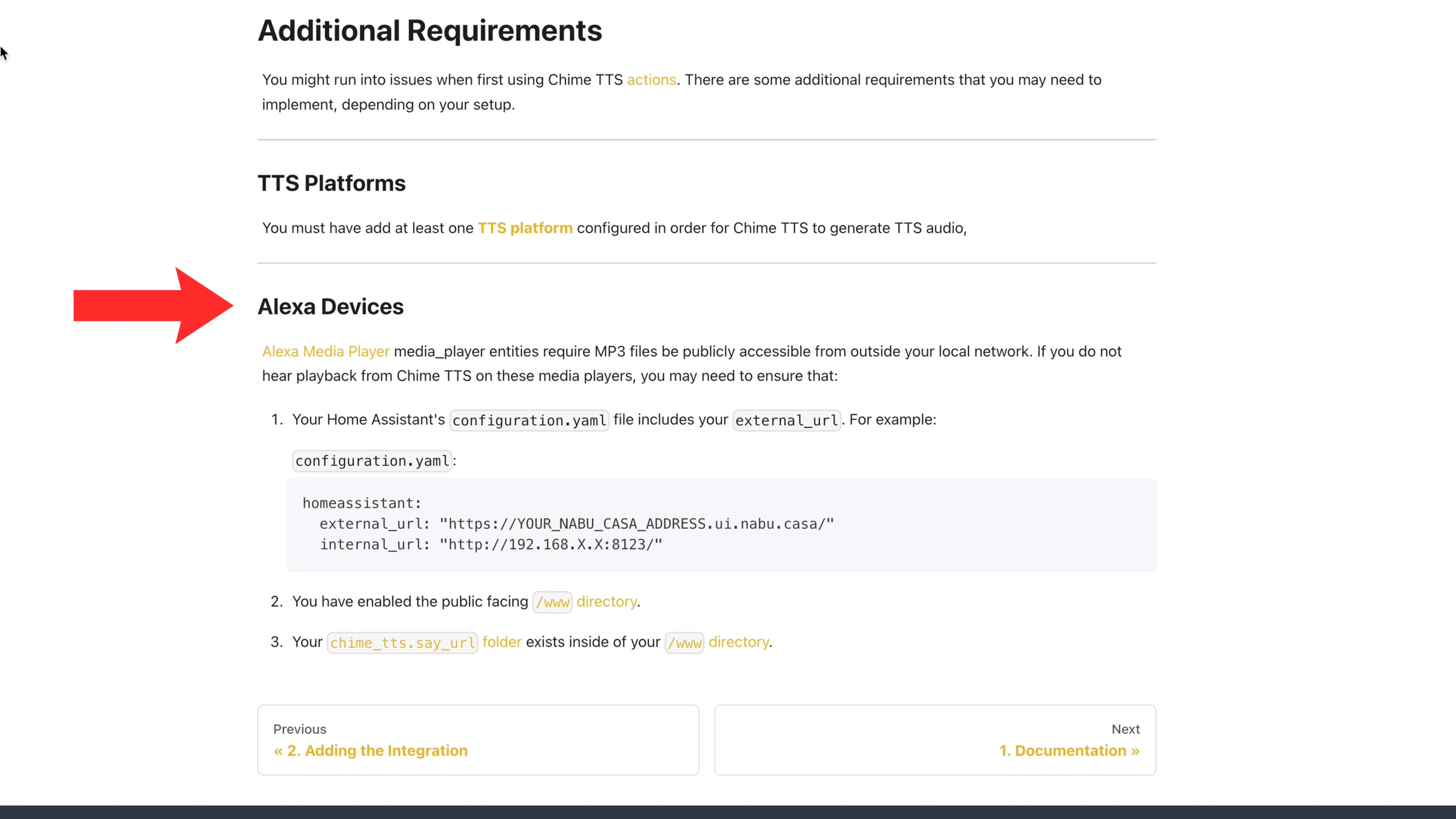The width and height of the screenshot is (1456, 819).
Task: Click the 'directory' link in step 2
Action: point(606,601)
